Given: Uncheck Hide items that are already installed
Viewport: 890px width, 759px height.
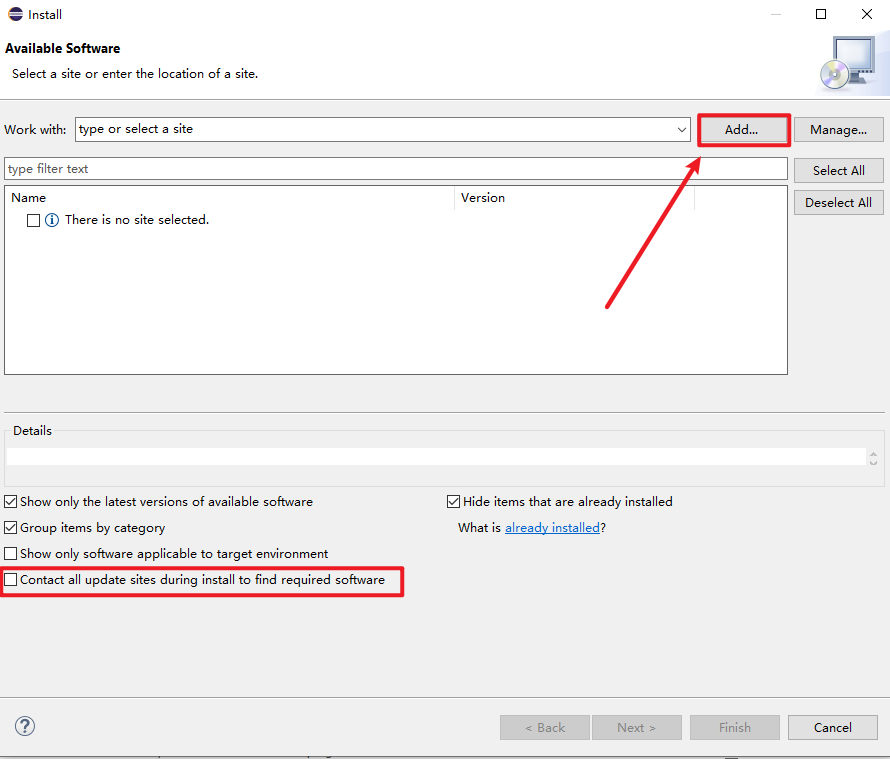Looking at the screenshot, I should click(x=454, y=502).
